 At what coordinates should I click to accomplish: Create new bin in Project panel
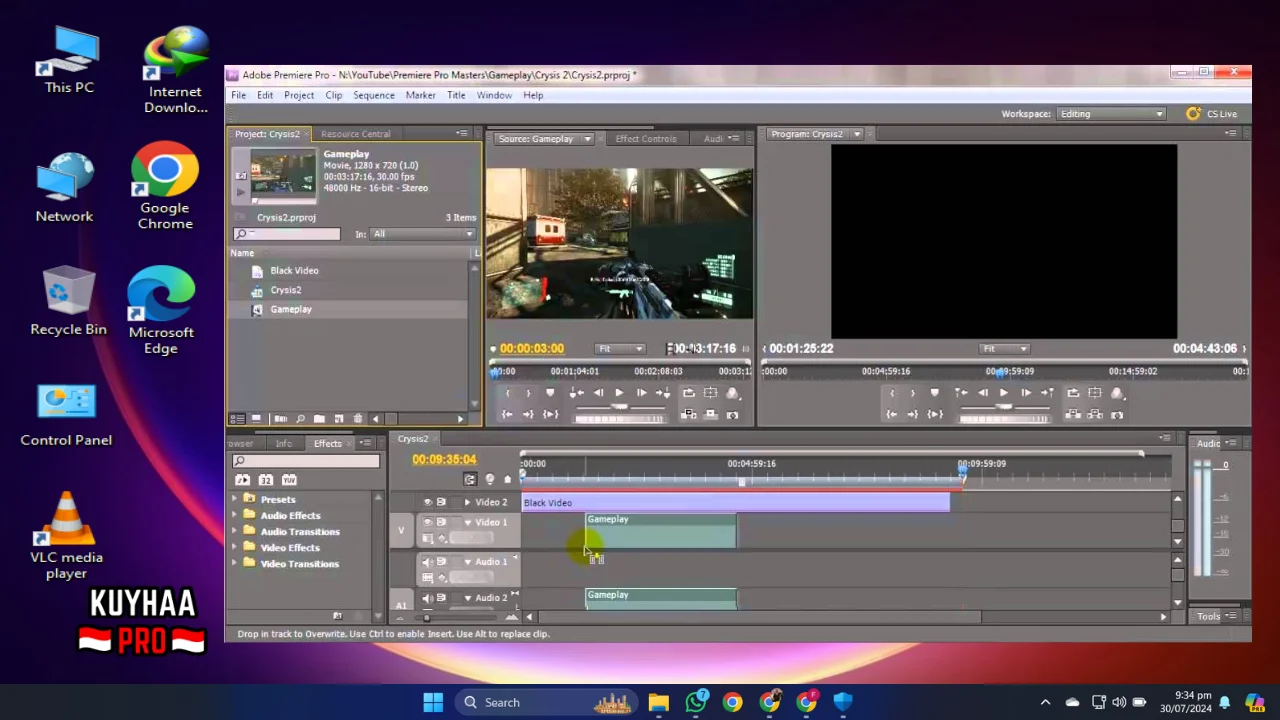(x=319, y=419)
